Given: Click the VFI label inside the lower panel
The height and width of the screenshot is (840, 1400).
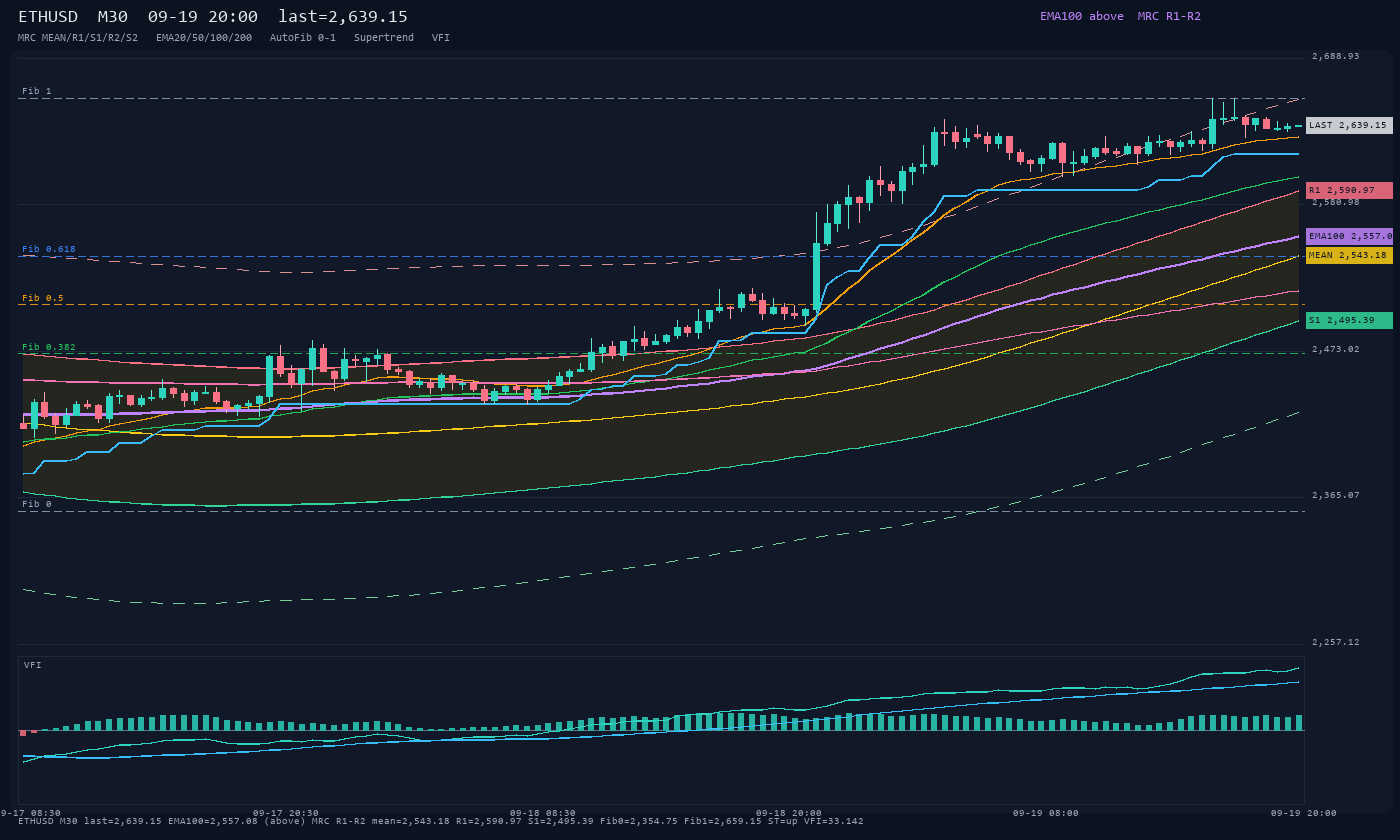Looking at the screenshot, I should tap(33, 665).
